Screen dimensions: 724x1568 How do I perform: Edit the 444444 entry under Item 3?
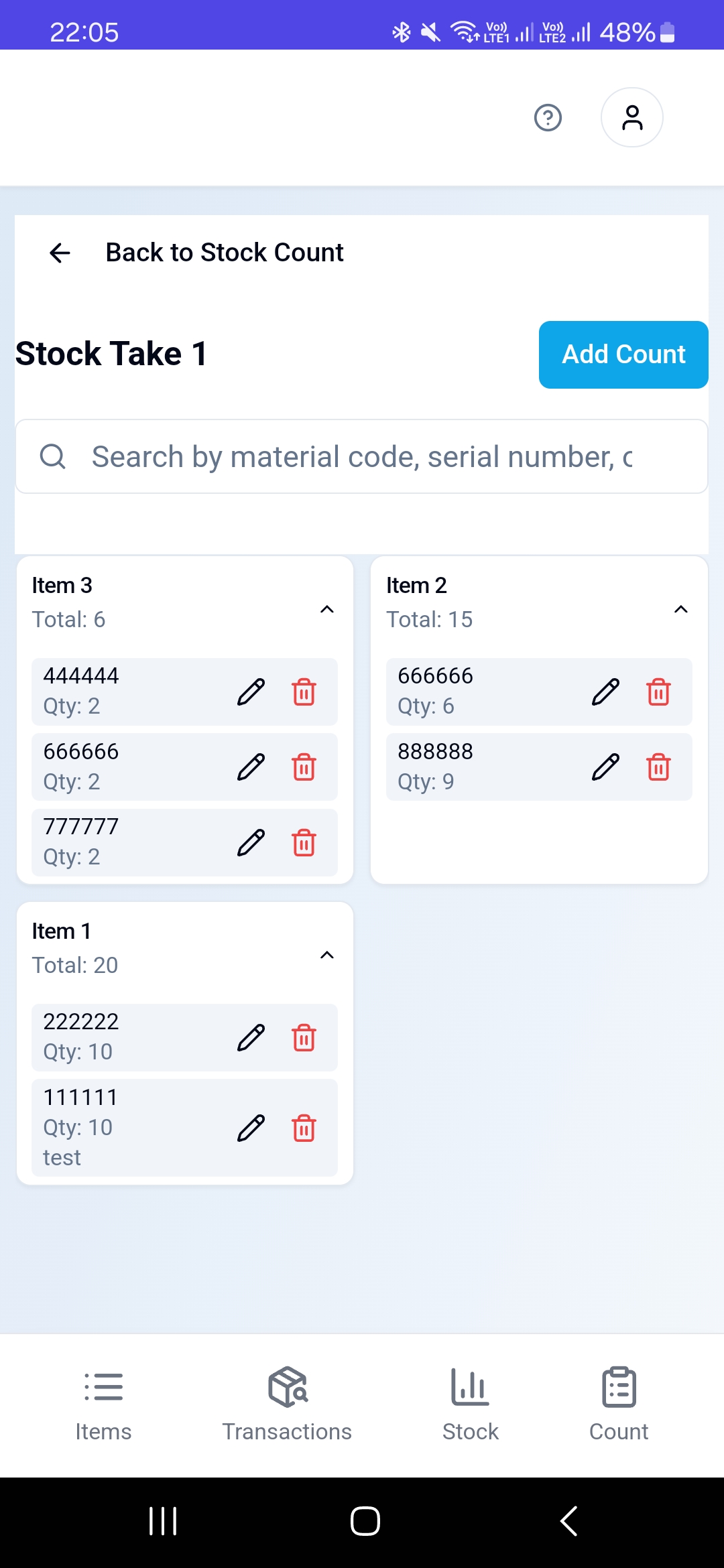(251, 692)
